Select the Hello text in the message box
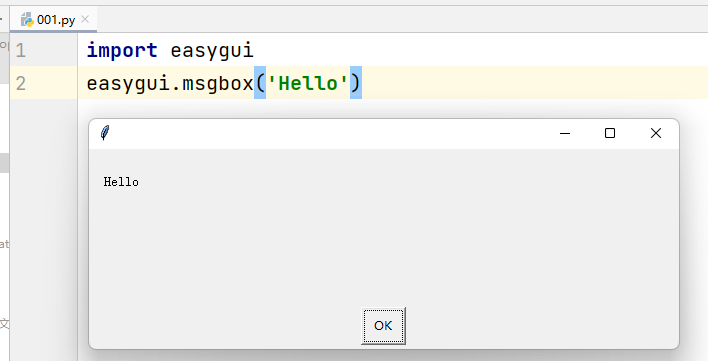Image resolution: width=708 pixels, height=361 pixels. [121, 182]
